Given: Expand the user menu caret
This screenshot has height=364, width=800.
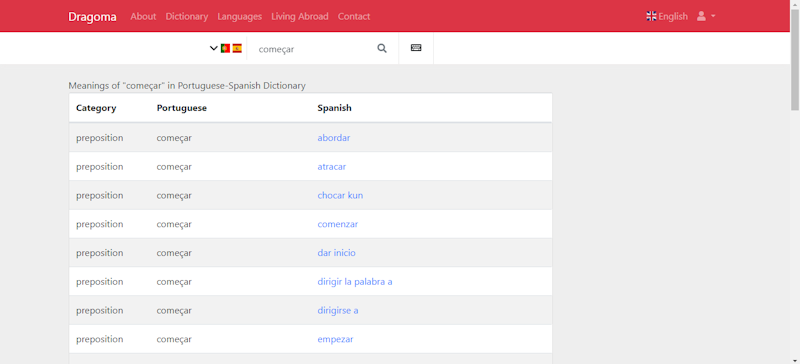Looking at the screenshot, I should point(713,16).
